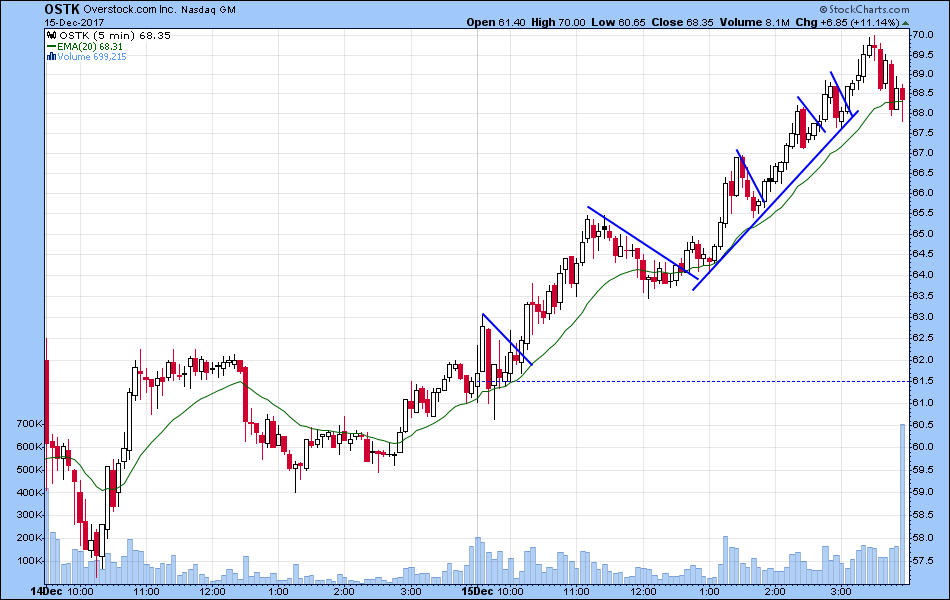950x600 pixels.
Task: Click the Overstock.com Inc. company name
Action: click(130, 10)
